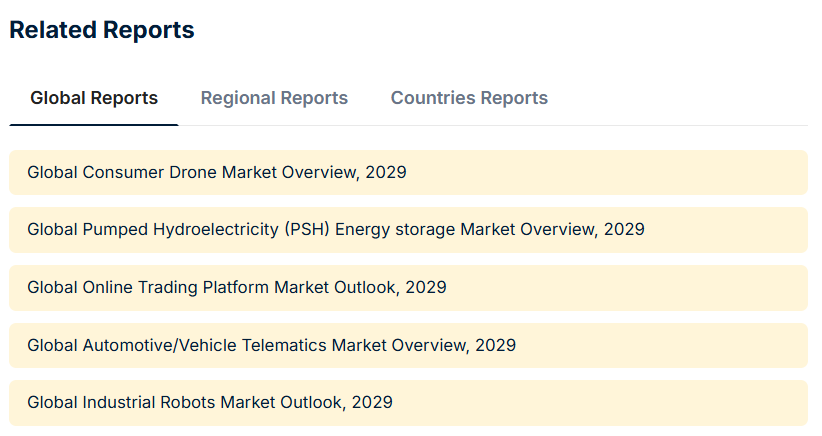
Task: Click the yellow row of Consumer Drone report
Action: click(600, 172)
